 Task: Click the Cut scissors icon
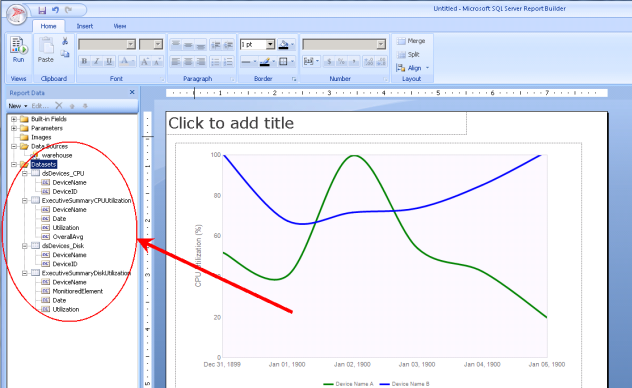tap(65, 41)
